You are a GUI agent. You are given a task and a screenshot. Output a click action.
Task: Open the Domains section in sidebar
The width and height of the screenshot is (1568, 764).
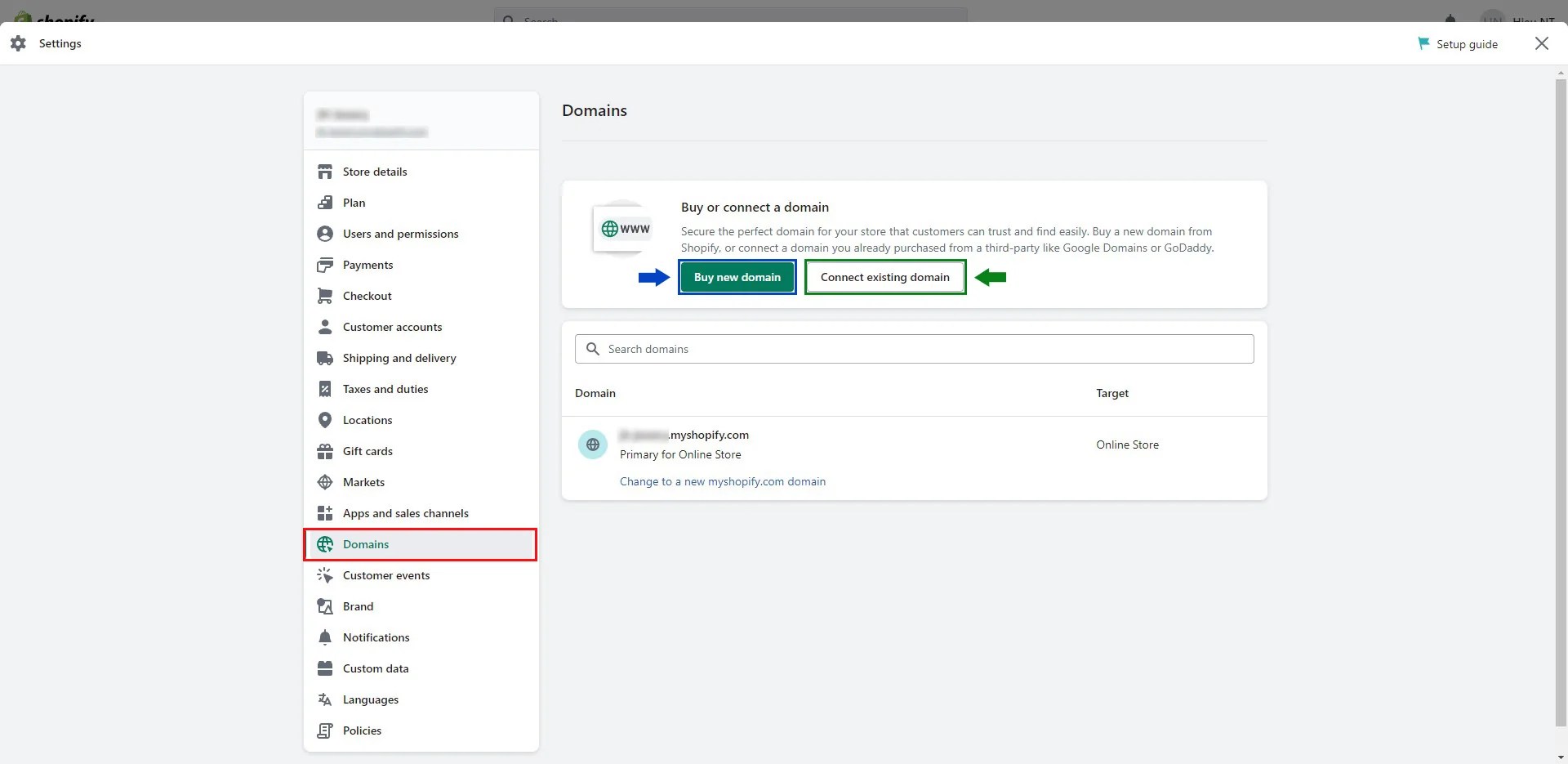click(365, 543)
